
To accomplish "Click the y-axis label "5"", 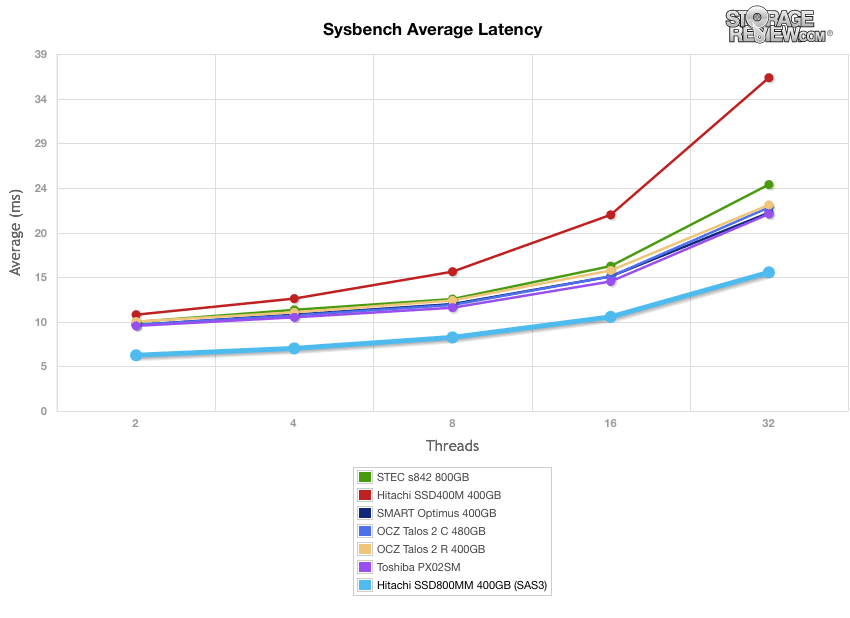I will [44, 366].
